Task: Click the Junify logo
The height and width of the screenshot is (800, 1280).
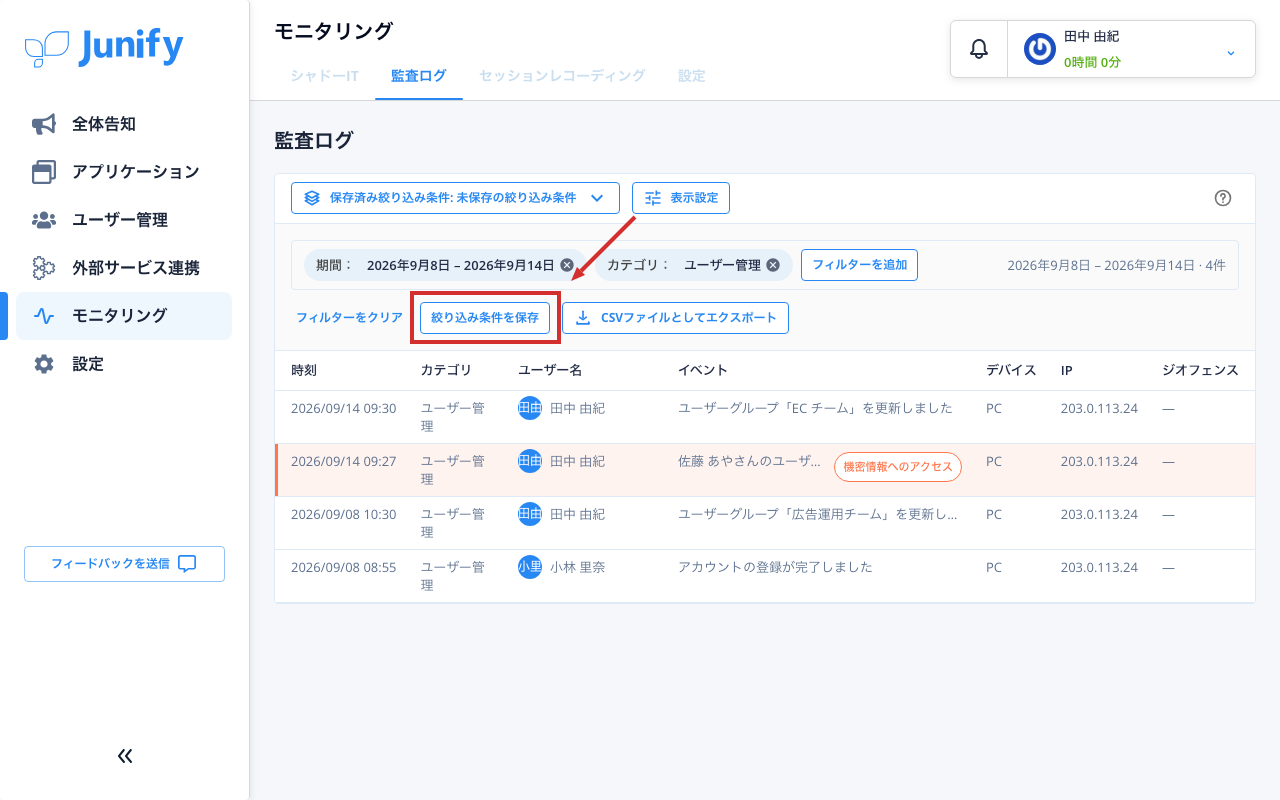Action: pos(104,47)
